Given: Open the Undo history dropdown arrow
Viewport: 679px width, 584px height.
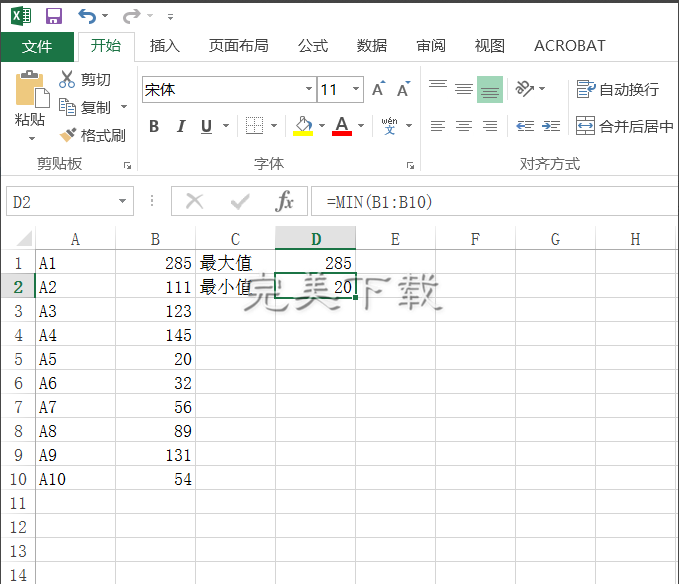Looking at the screenshot, I should pos(105,16).
